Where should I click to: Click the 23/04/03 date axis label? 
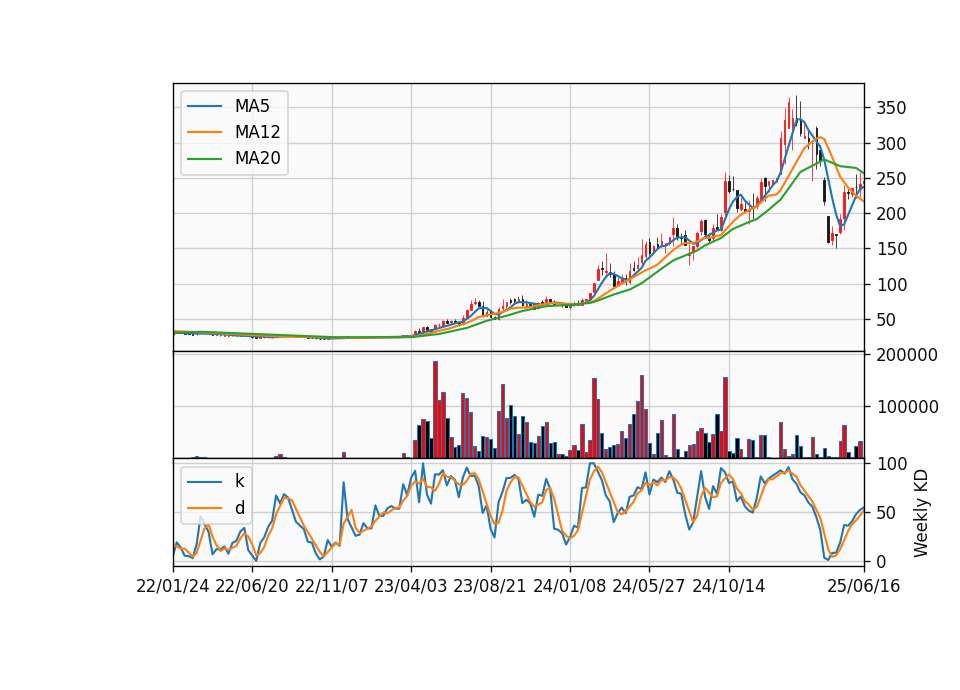point(411,587)
